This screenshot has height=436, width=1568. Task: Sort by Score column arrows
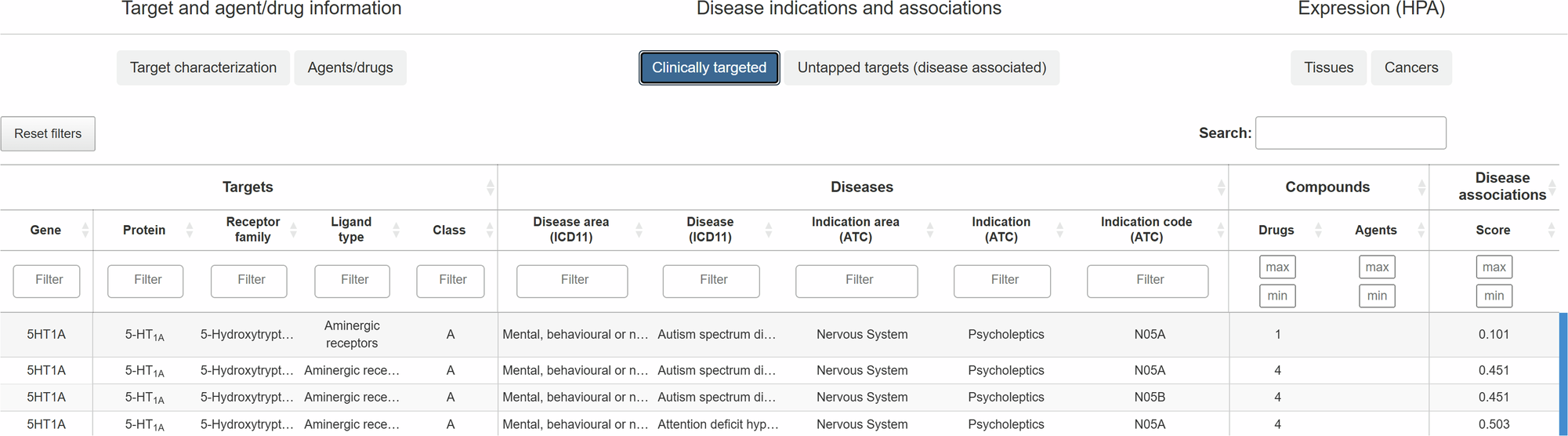pyautogui.click(x=1551, y=231)
